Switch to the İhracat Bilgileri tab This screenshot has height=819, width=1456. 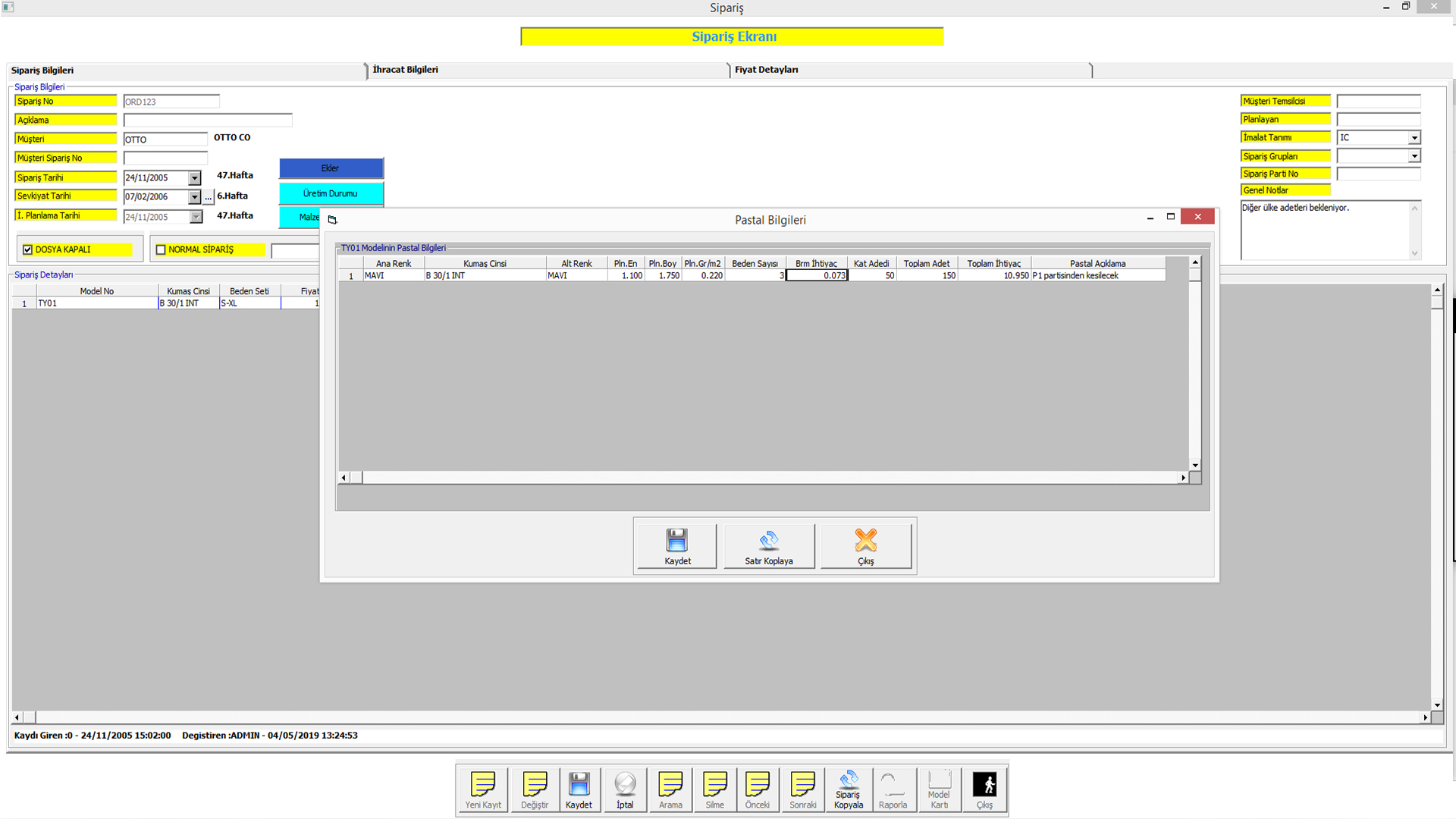(x=406, y=70)
